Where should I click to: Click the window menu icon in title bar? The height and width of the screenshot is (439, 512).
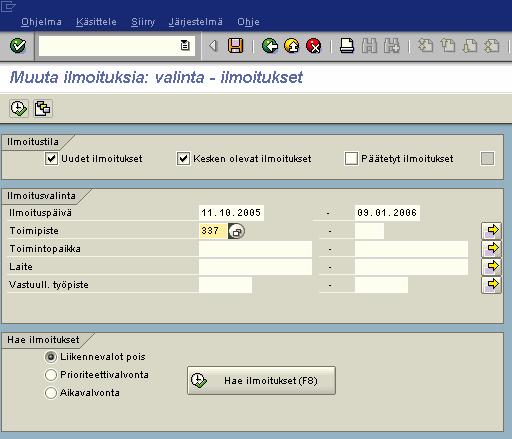pos(8,6)
